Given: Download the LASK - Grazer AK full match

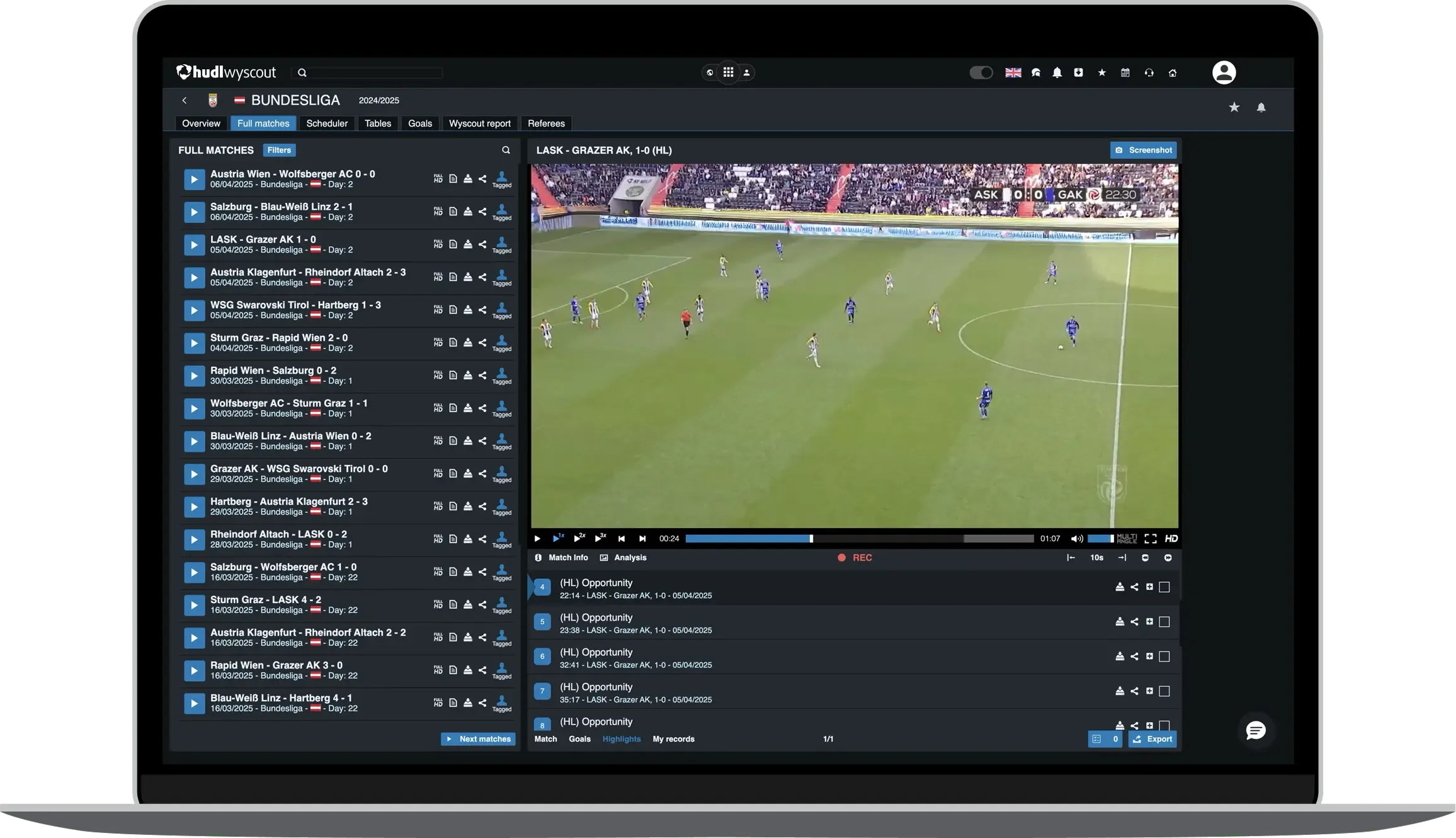Looking at the screenshot, I should pos(468,244).
